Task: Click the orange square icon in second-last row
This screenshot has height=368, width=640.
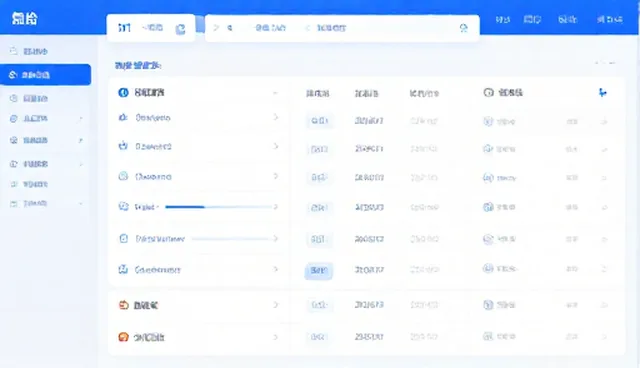Action: point(123,305)
